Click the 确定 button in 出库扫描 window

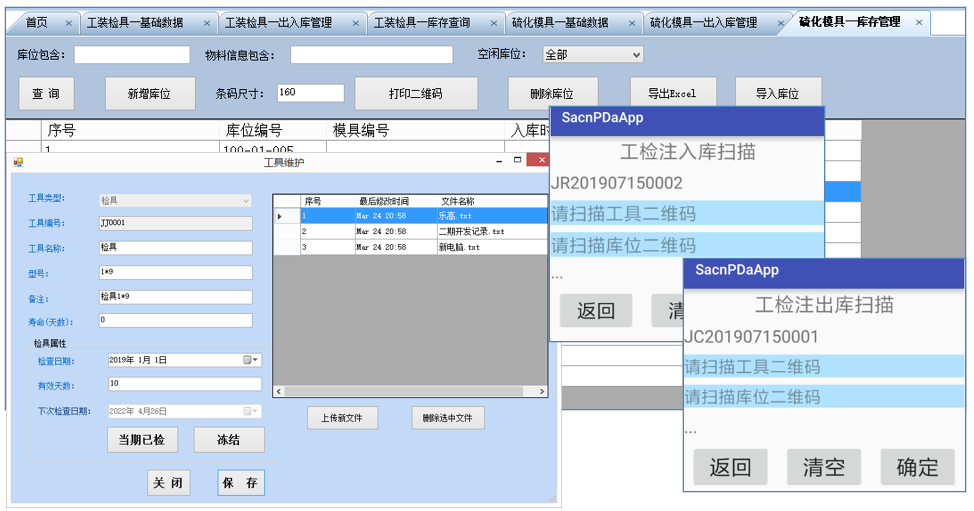(917, 467)
